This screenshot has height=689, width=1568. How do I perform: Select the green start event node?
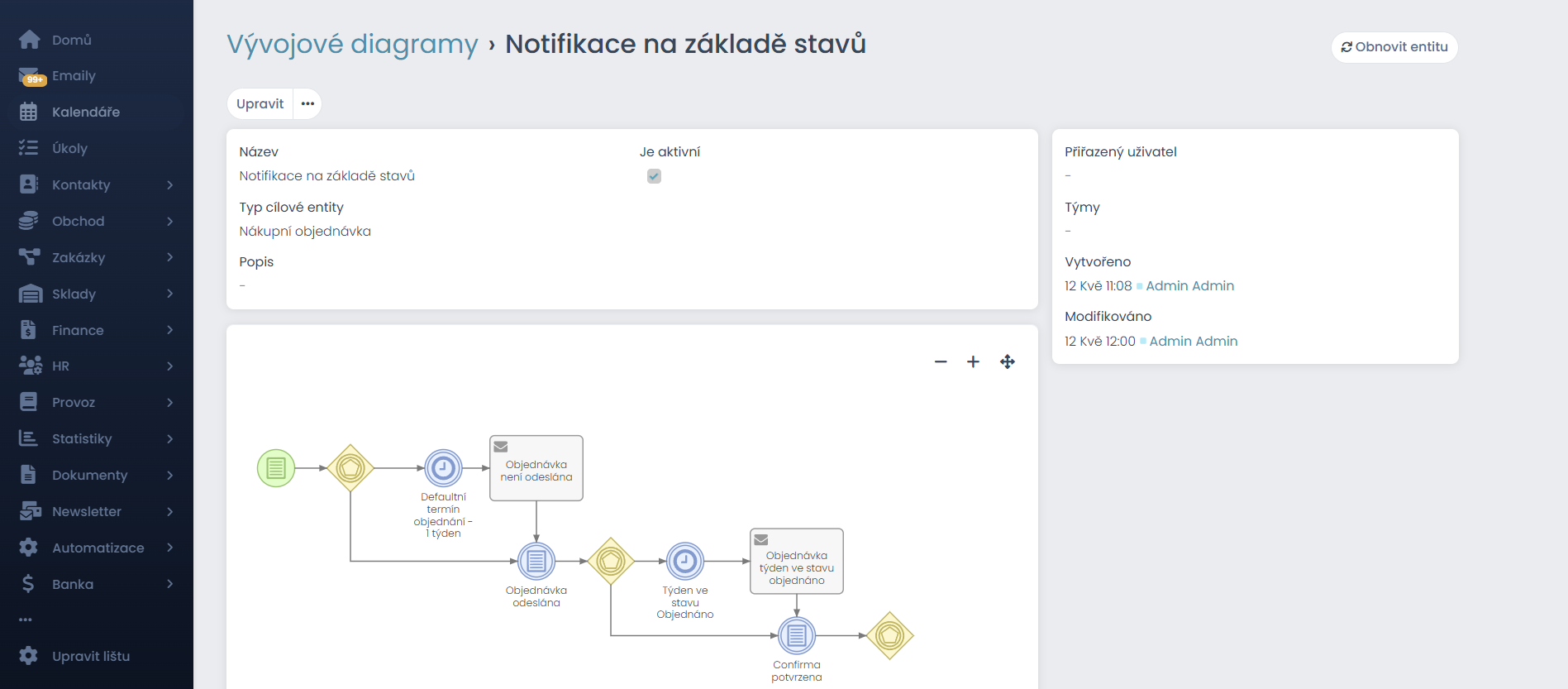pos(276,468)
